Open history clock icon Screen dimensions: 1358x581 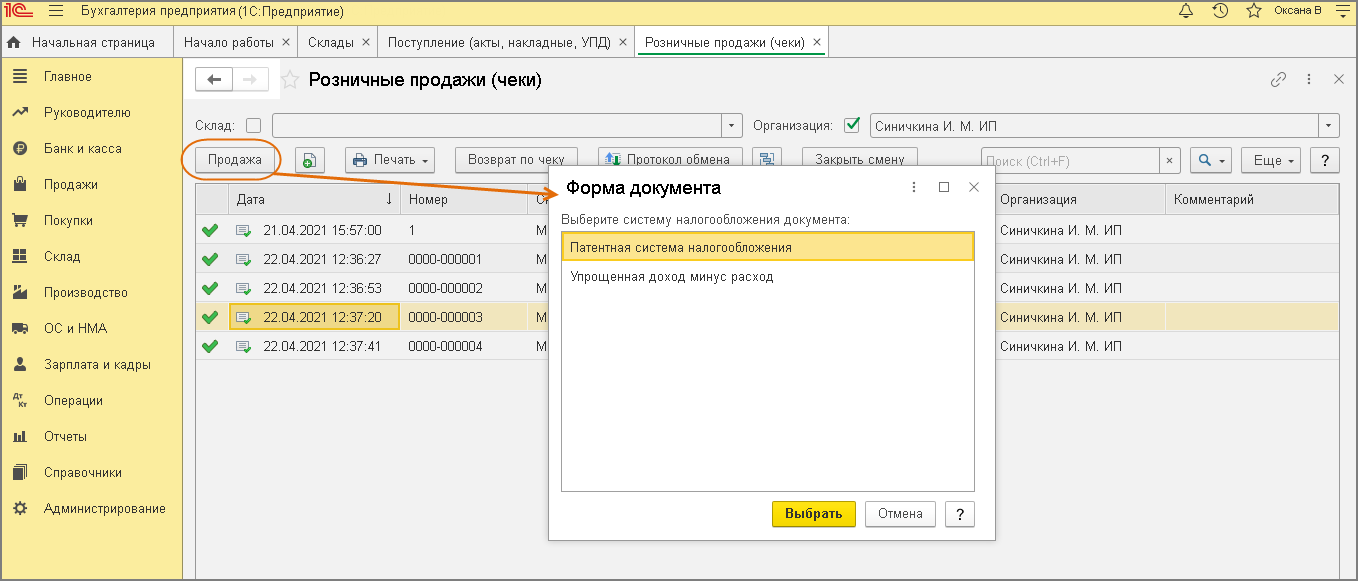coord(1220,11)
